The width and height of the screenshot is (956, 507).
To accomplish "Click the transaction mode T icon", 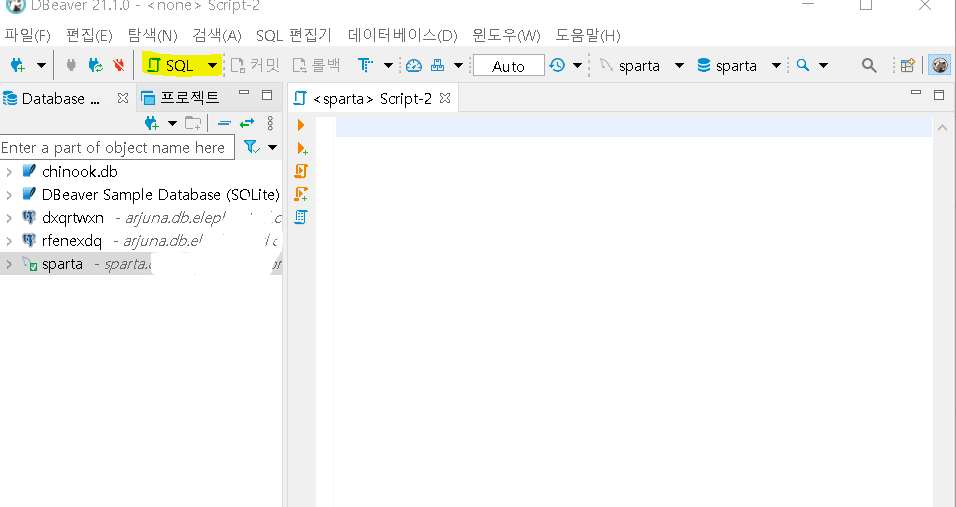I will tap(365, 65).
